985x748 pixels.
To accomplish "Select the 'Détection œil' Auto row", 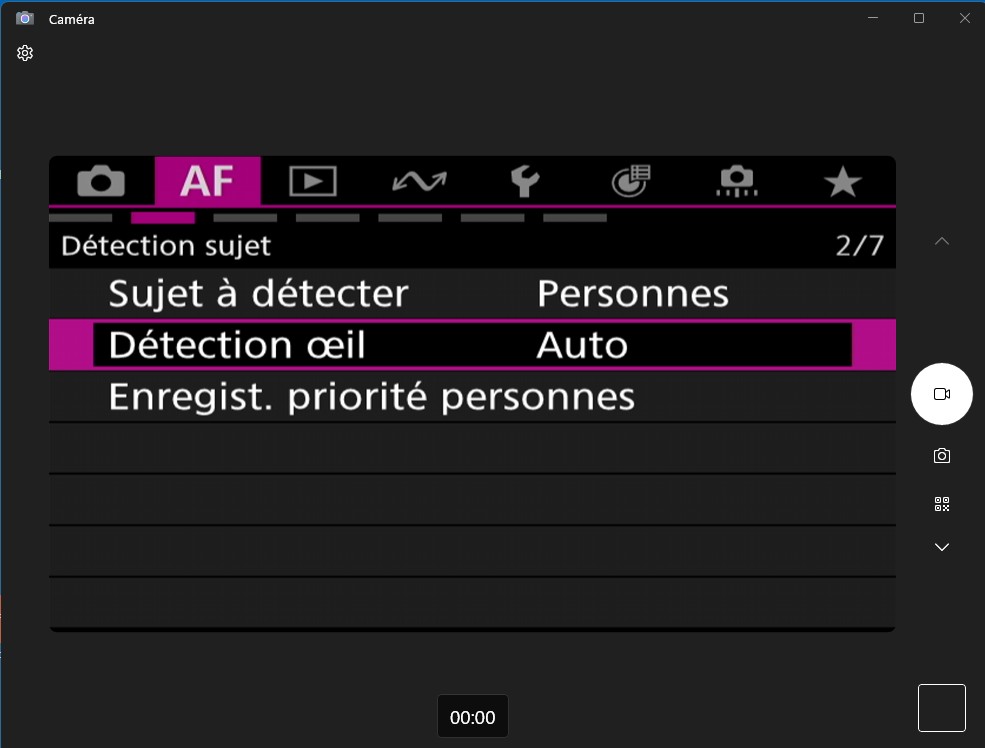I will tap(471, 345).
